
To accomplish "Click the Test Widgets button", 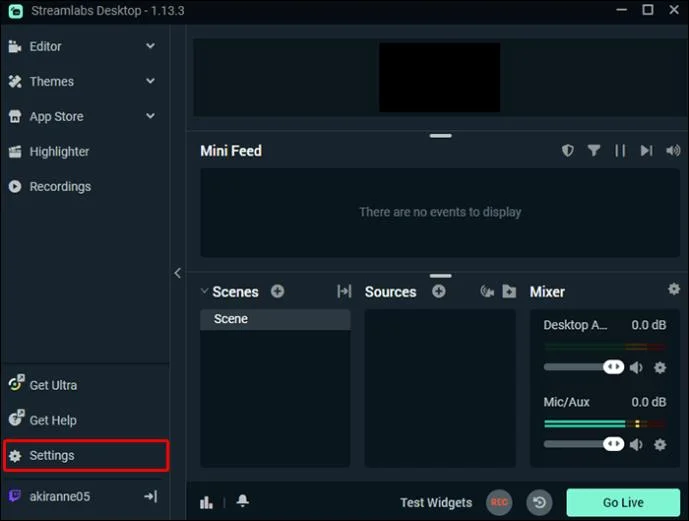I will point(436,503).
